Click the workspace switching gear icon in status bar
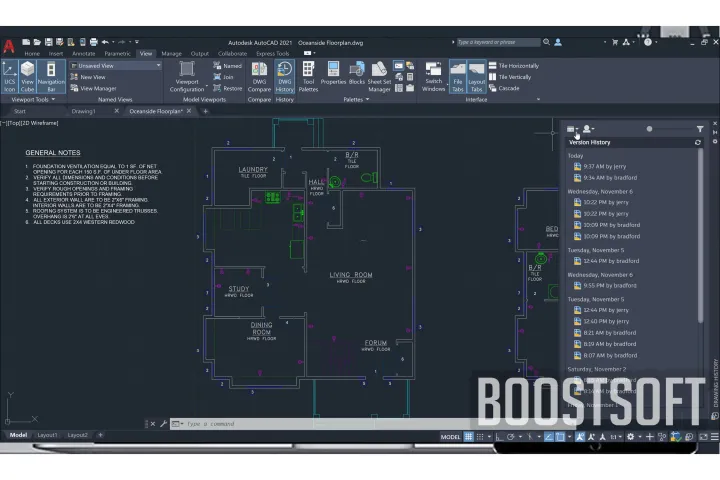 pyautogui.click(x=630, y=437)
